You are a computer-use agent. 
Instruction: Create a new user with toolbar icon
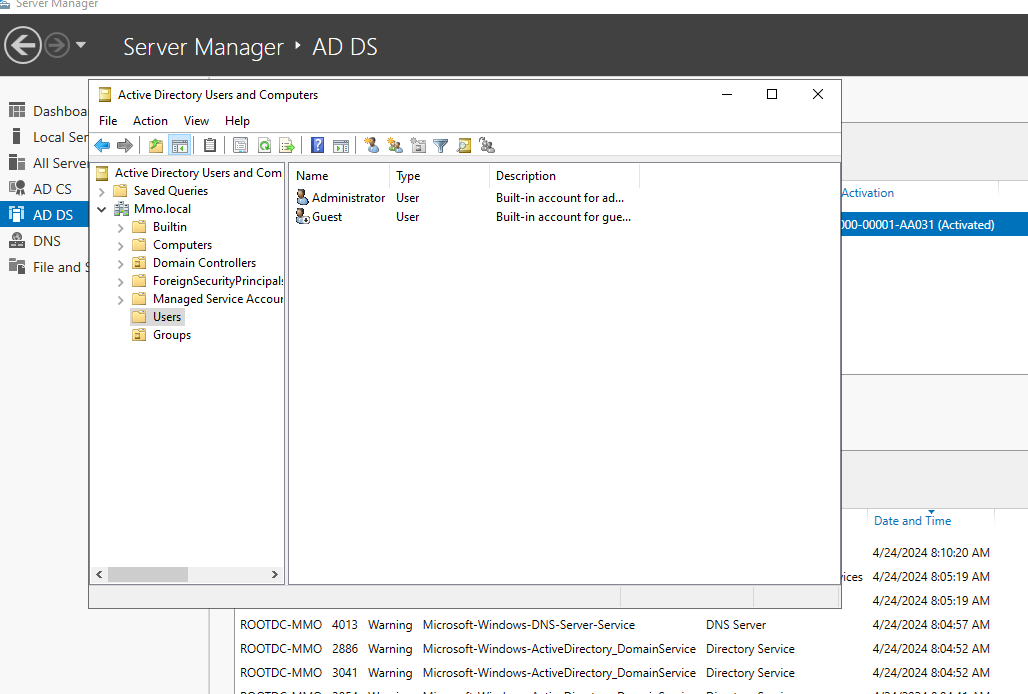point(372,145)
